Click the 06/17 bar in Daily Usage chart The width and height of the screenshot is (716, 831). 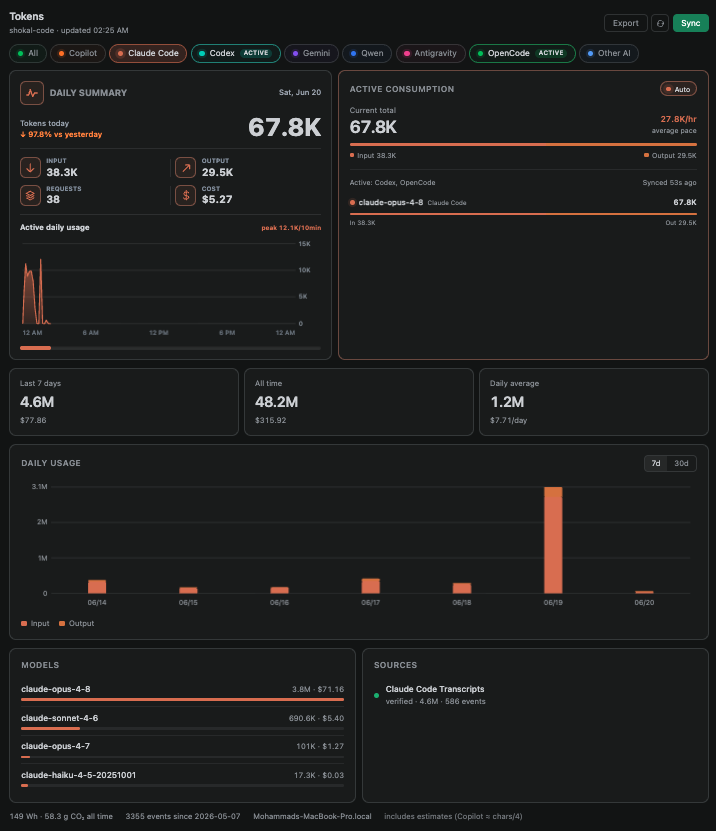[x=370, y=586]
